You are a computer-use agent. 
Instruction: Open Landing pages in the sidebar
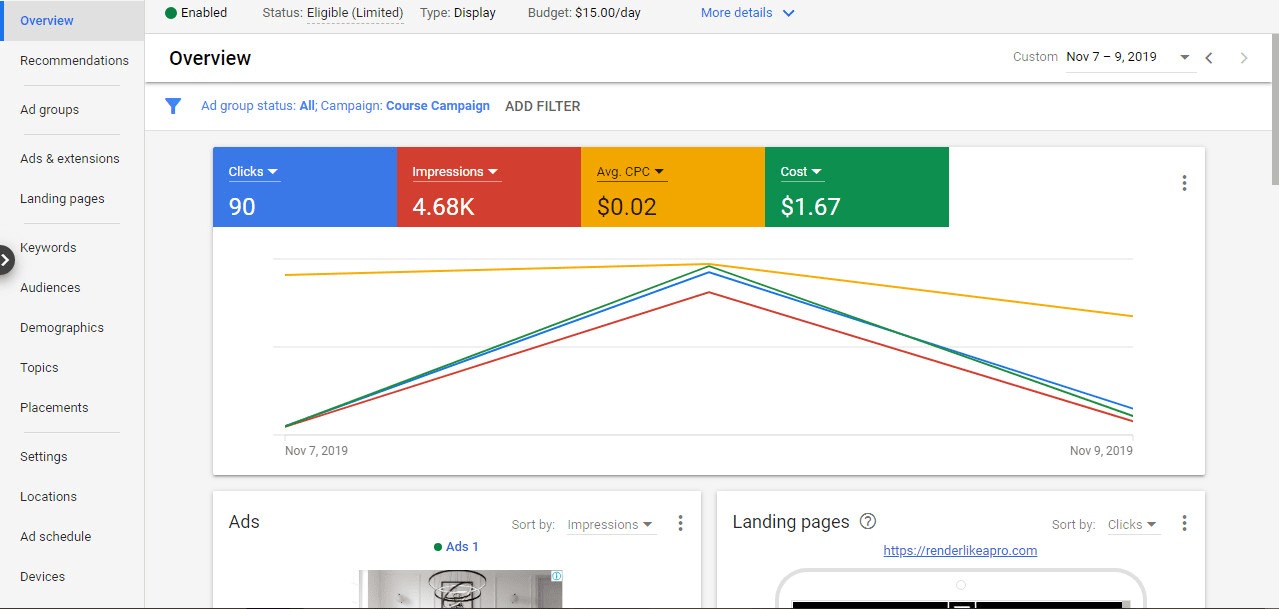pos(62,199)
